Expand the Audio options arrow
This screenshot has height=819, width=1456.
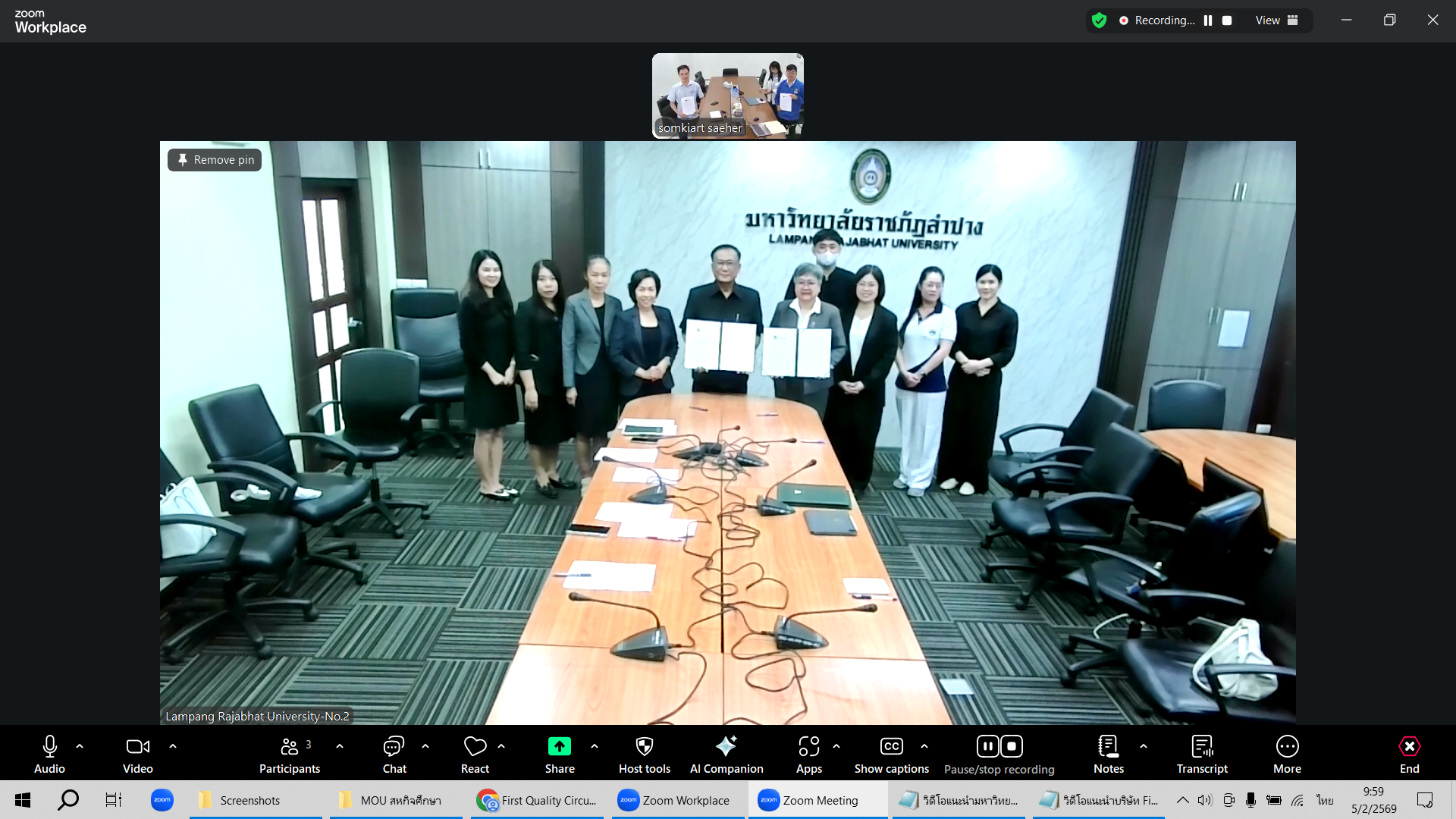tap(80, 746)
